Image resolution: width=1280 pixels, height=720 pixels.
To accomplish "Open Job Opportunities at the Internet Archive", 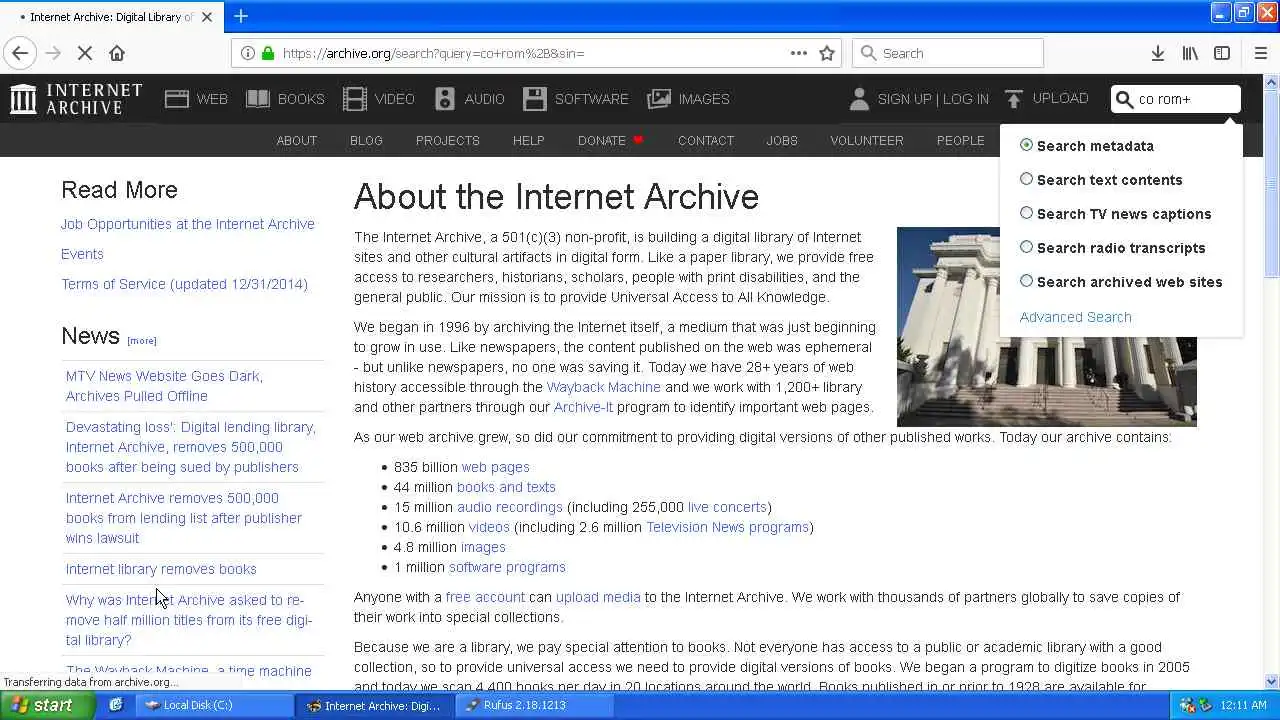I will 188,224.
